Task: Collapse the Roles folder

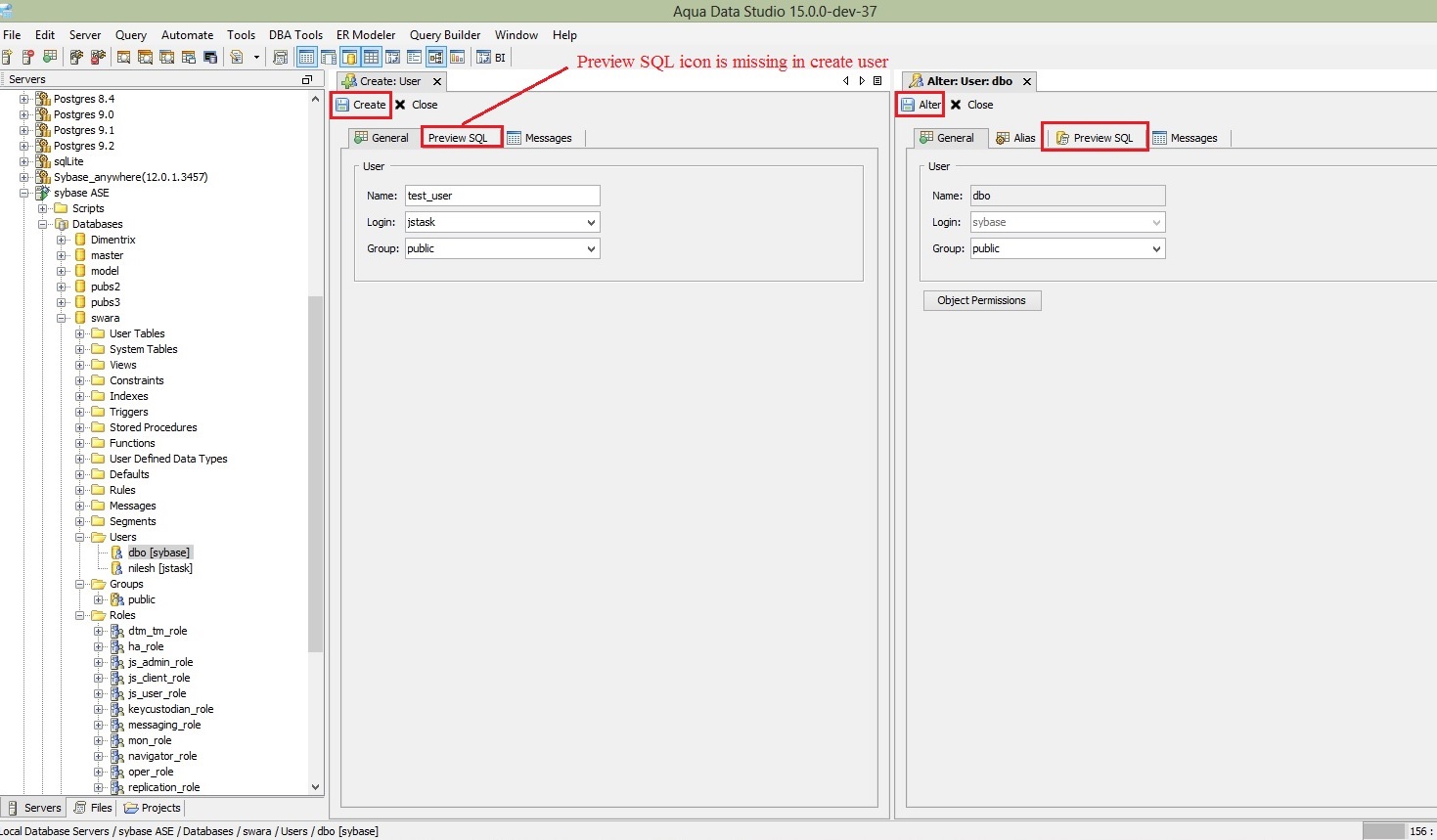Action: 80,615
